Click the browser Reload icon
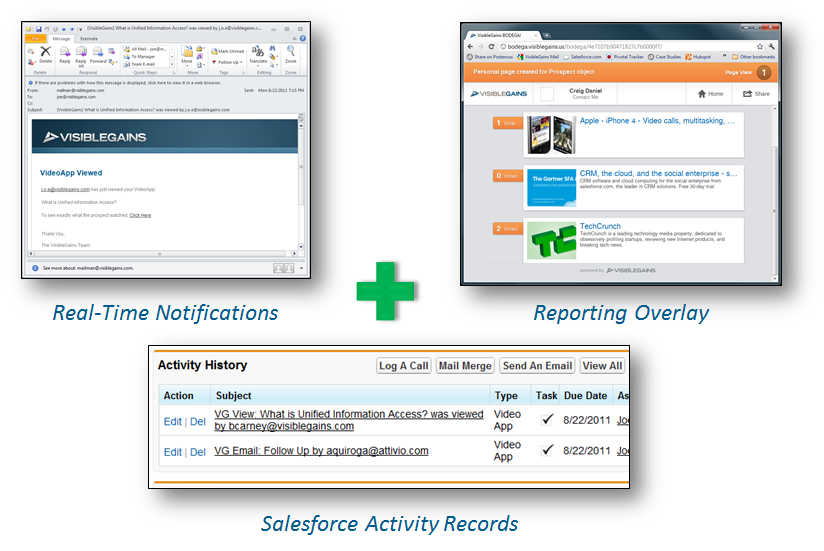The height and width of the screenshot is (551, 824). pyautogui.click(x=491, y=46)
